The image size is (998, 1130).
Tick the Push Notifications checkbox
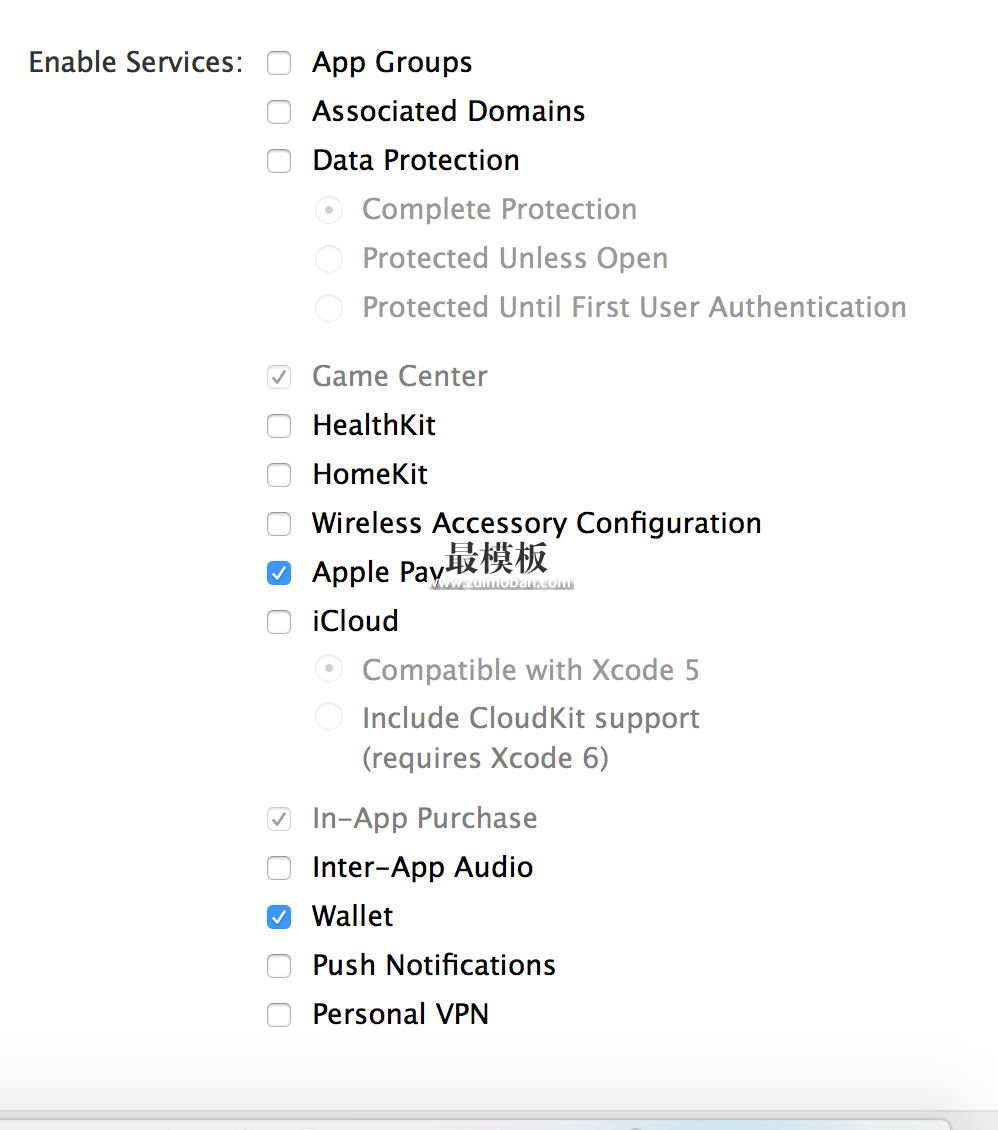[279, 966]
